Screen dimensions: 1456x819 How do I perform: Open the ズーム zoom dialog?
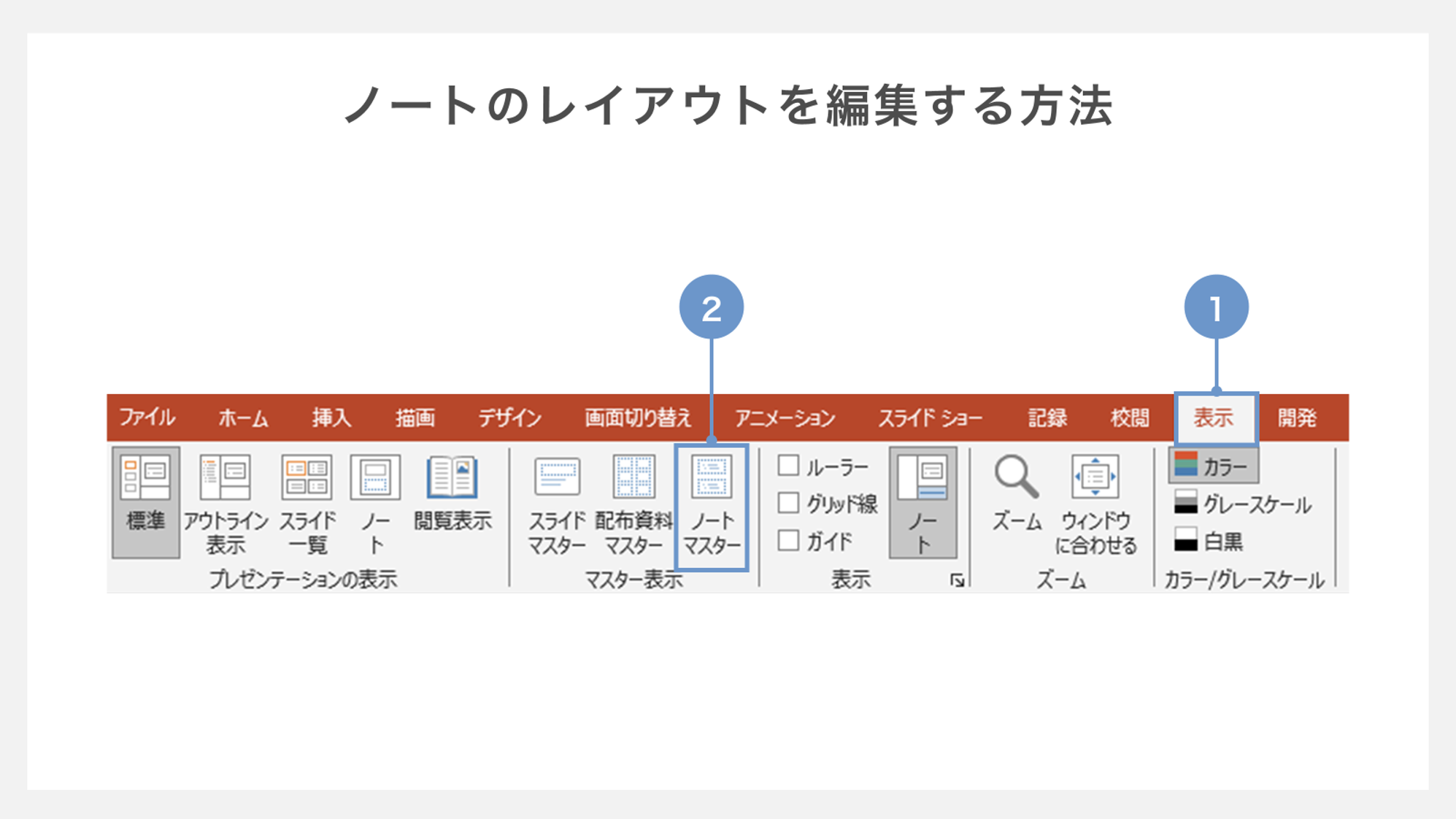(x=1017, y=493)
